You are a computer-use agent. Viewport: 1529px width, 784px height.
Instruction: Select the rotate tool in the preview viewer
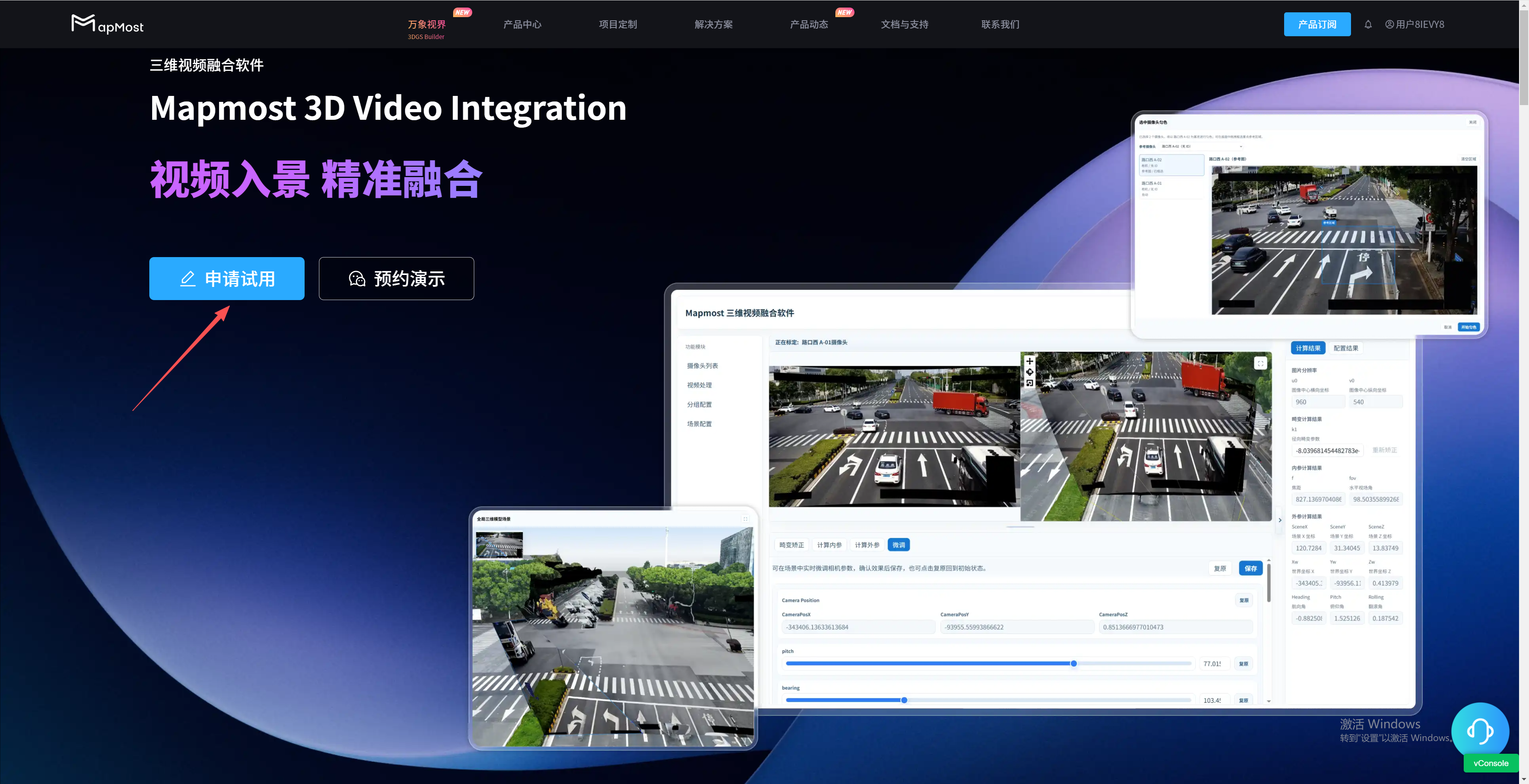point(1030,372)
